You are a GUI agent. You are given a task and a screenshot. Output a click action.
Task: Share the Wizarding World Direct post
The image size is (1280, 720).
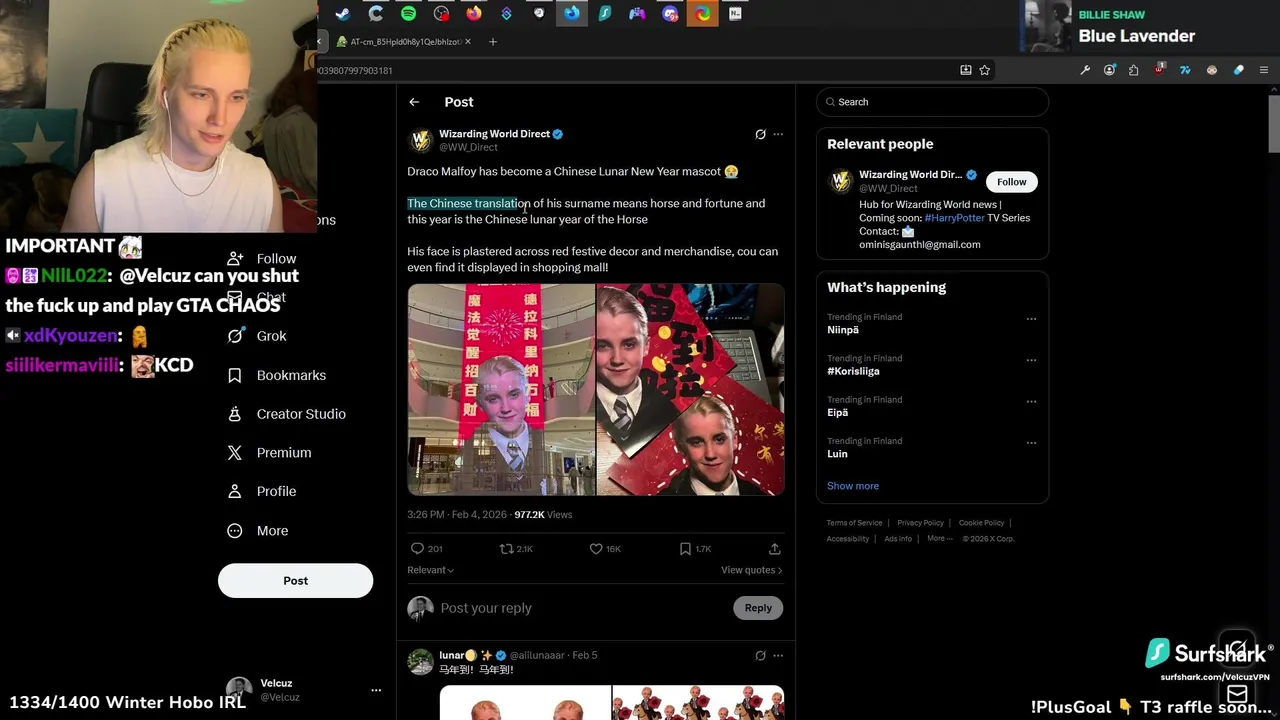click(x=774, y=549)
